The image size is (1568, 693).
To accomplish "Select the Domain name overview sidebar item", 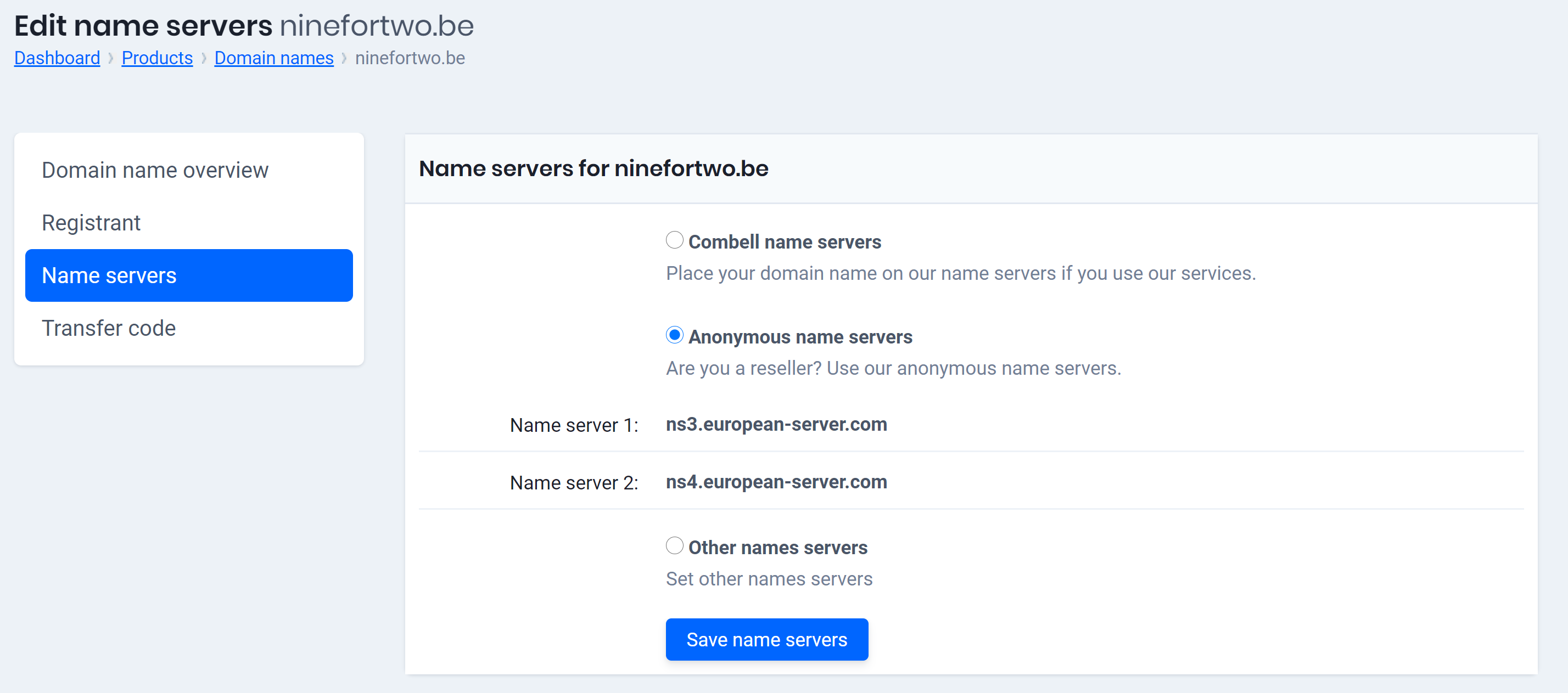I will (155, 170).
